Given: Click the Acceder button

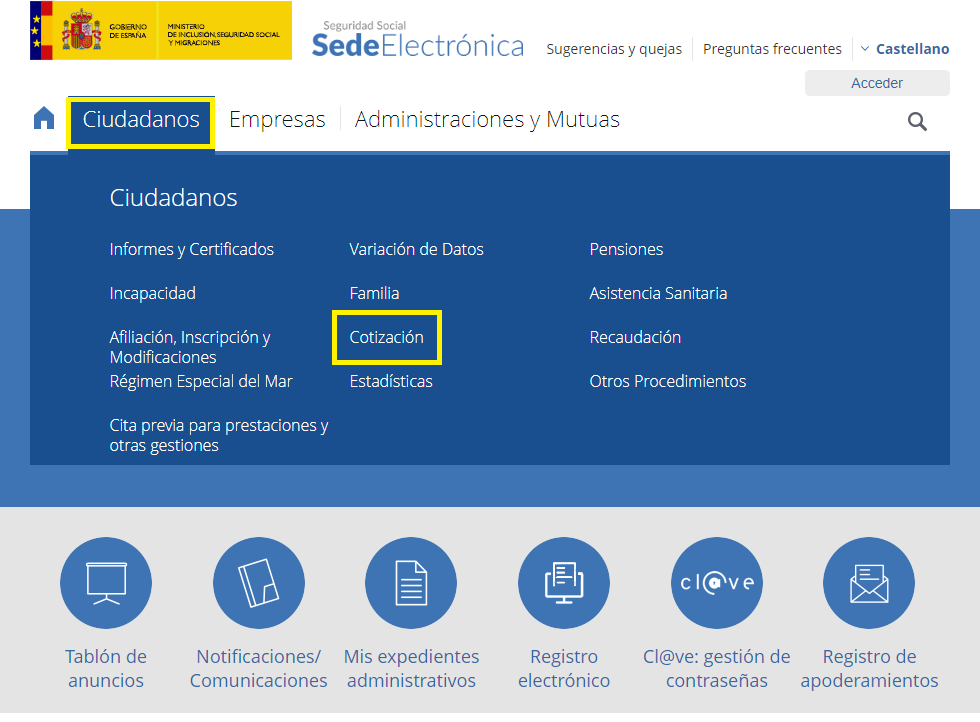Looking at the screenshot, I should tap(877, 83).
